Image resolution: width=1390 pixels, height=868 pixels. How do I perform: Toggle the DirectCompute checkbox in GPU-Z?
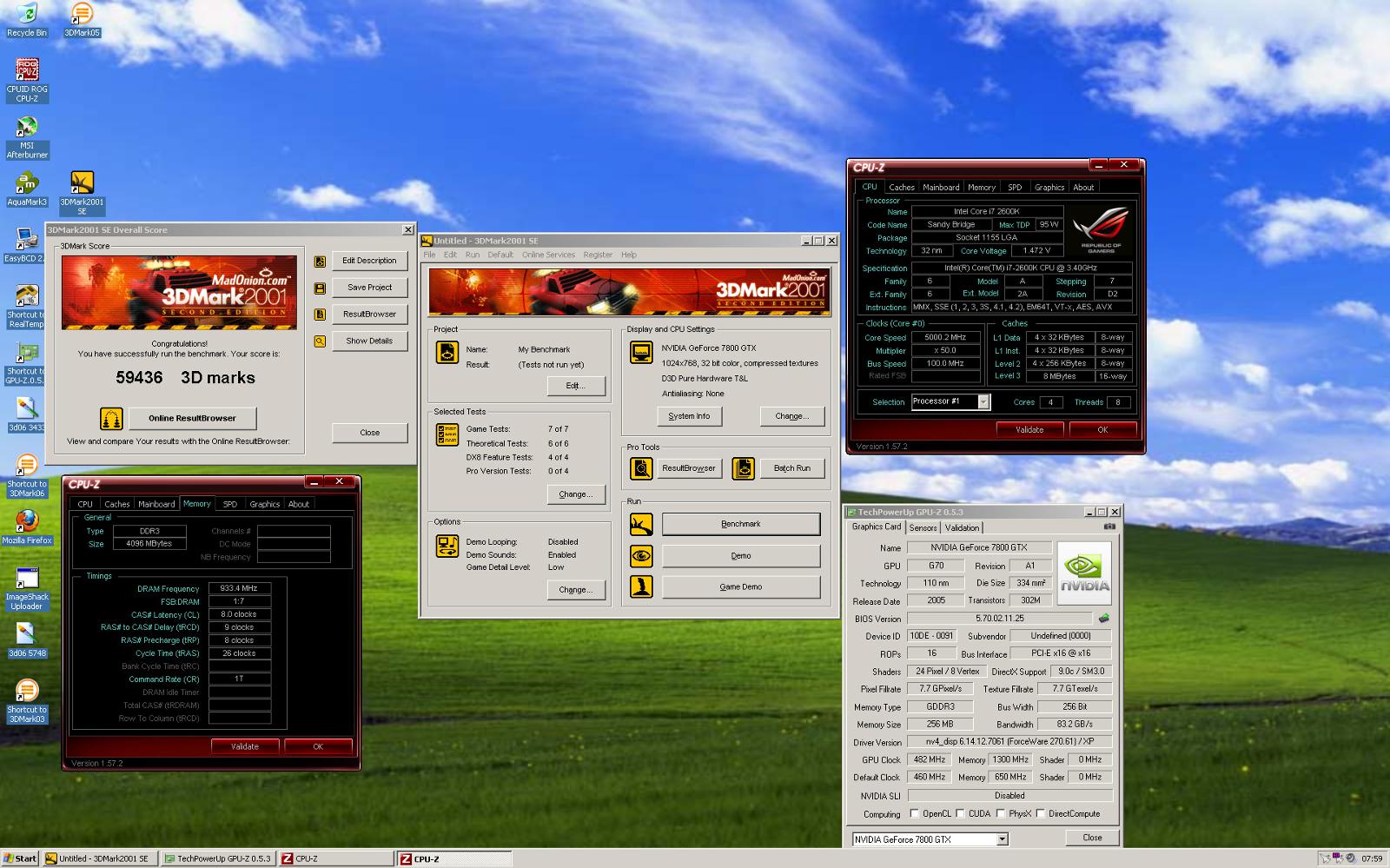[x=1040, y=814]
